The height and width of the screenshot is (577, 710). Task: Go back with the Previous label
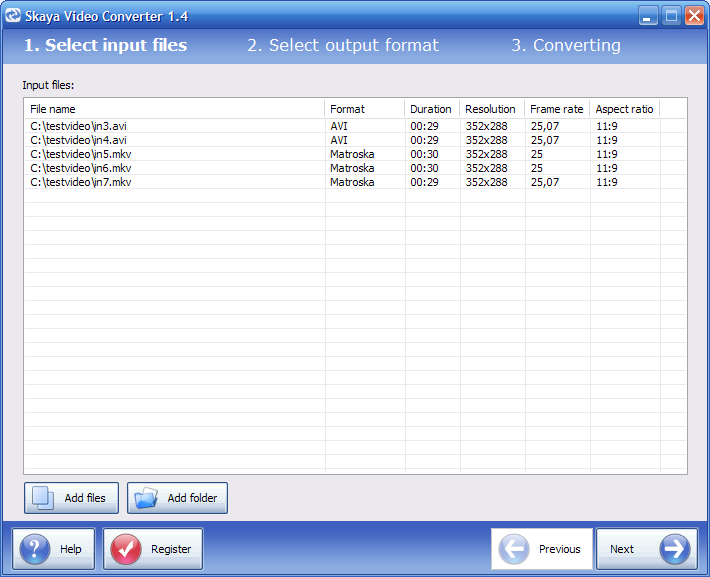pos(559,549)
